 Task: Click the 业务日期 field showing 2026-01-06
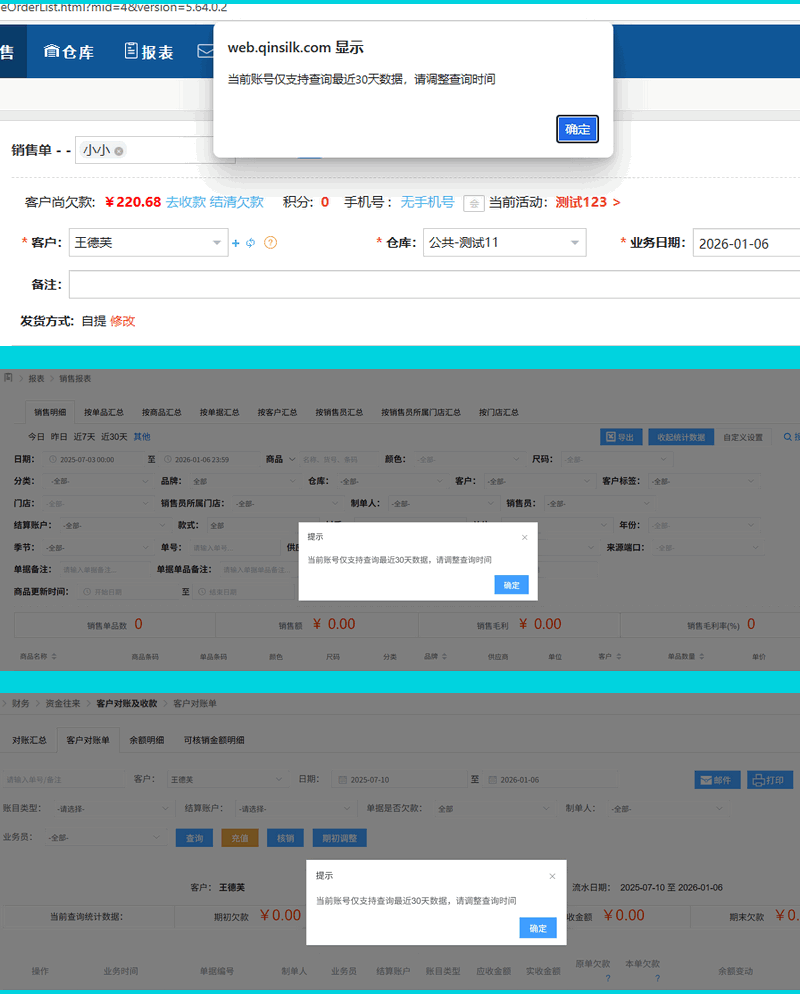[745, 243]
